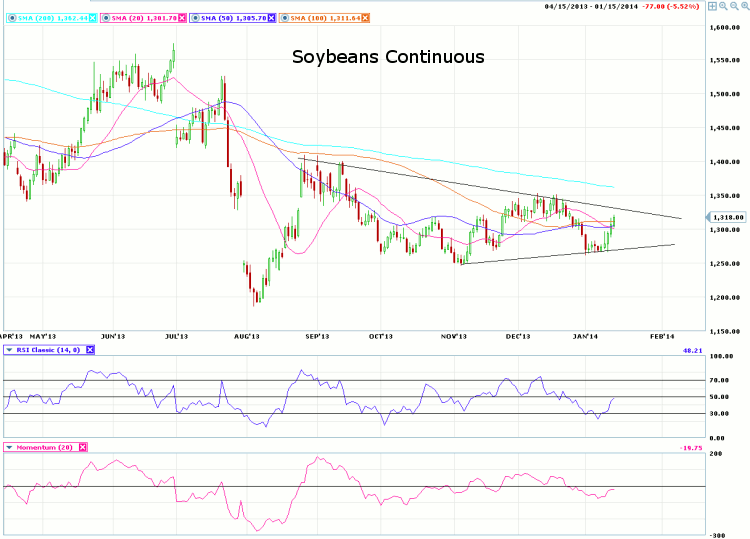The width and height of the screenshot is (750, 539).
Task: Expand the Momentum dropdown arrow
Action: pyautogui.click(x=10, y=447)
